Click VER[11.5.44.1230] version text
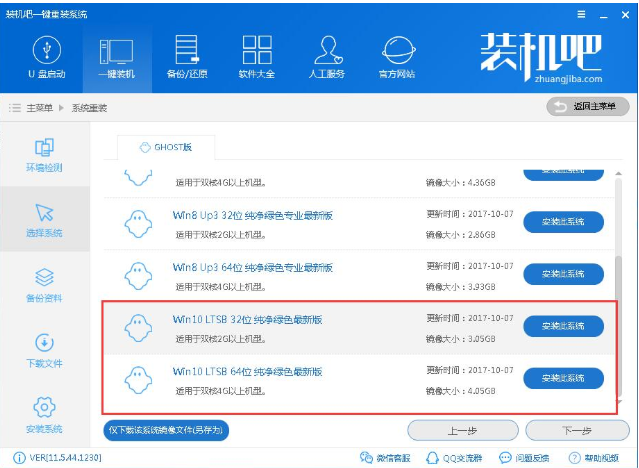The height and width of the screenshot is (468, 639). point(66,458)
